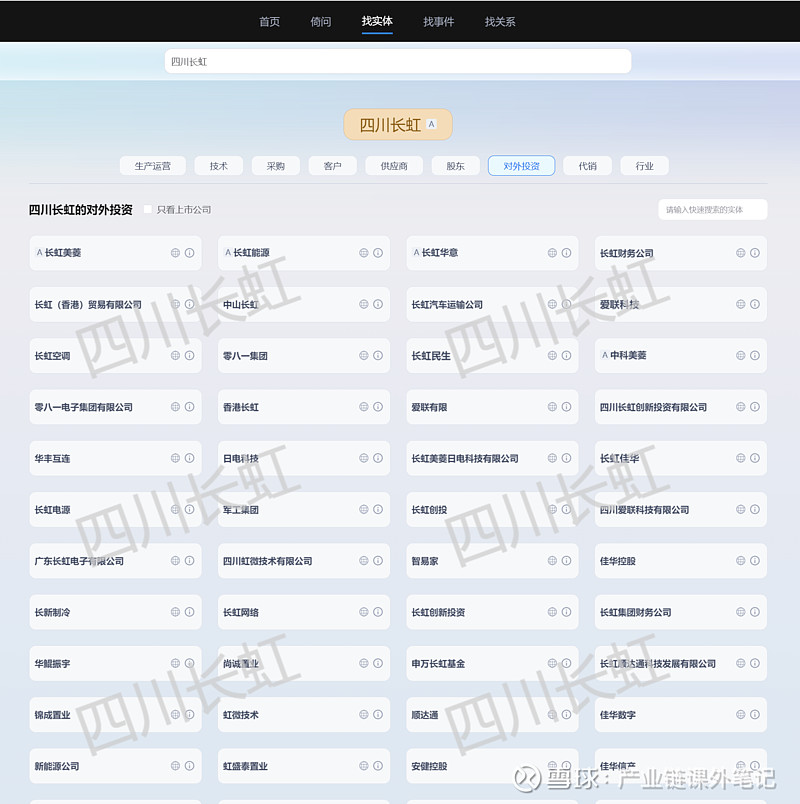Open the 长虹电源 company card

click(x=115, y=509)
